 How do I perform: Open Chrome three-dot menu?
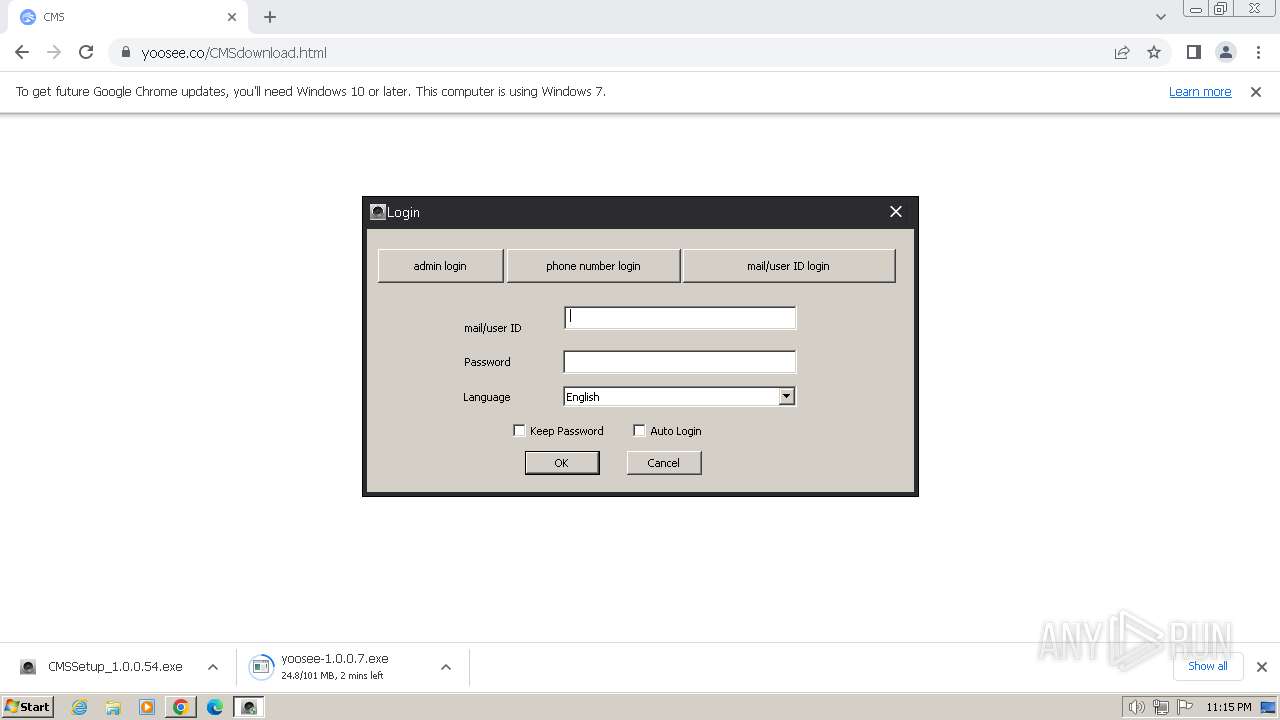[x=1258, y=53]
